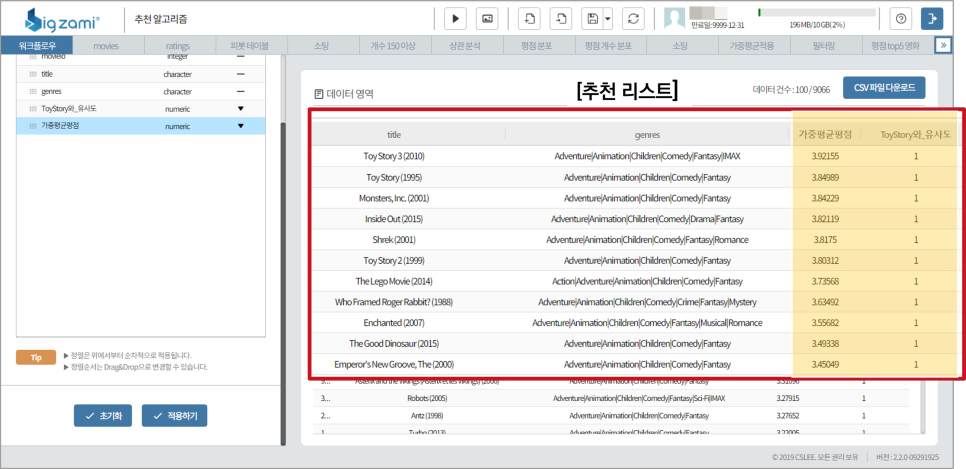This screenshot has height=469, width=966.
Task: Click the 데이터 영역 document icon
Action: 319,94
